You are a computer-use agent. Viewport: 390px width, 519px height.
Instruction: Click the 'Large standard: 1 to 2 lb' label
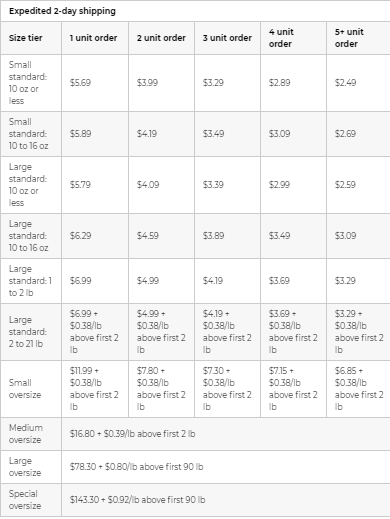point(30,281)
